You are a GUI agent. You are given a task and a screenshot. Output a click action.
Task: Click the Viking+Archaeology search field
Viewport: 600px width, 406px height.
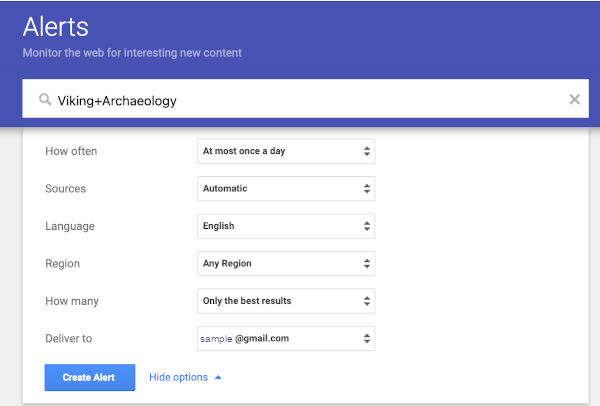300,100
